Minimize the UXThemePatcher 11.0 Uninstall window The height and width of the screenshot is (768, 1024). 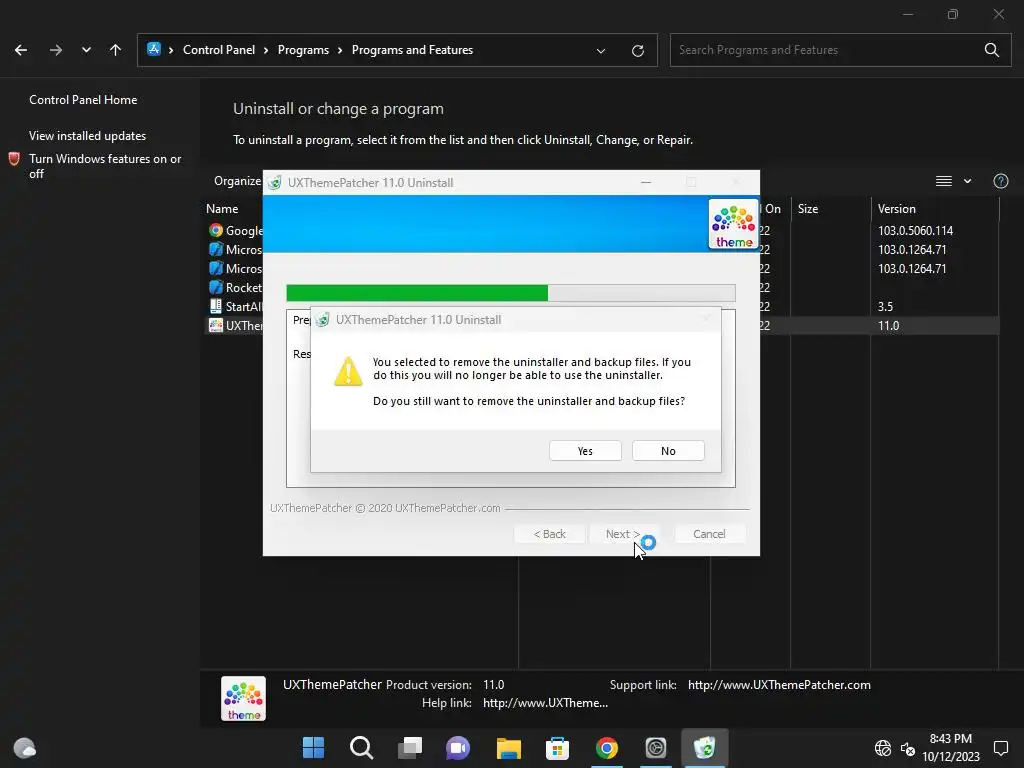click(646, 182)
